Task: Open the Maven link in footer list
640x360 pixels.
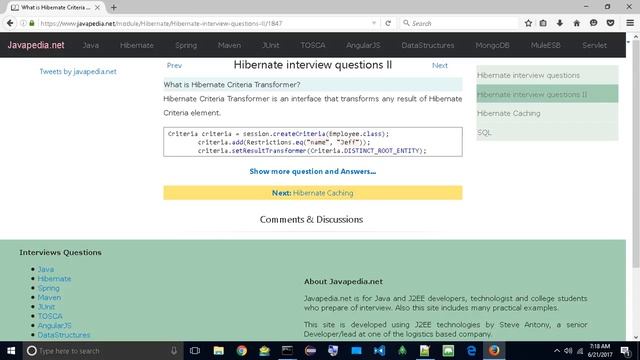Action: (49, 298)
